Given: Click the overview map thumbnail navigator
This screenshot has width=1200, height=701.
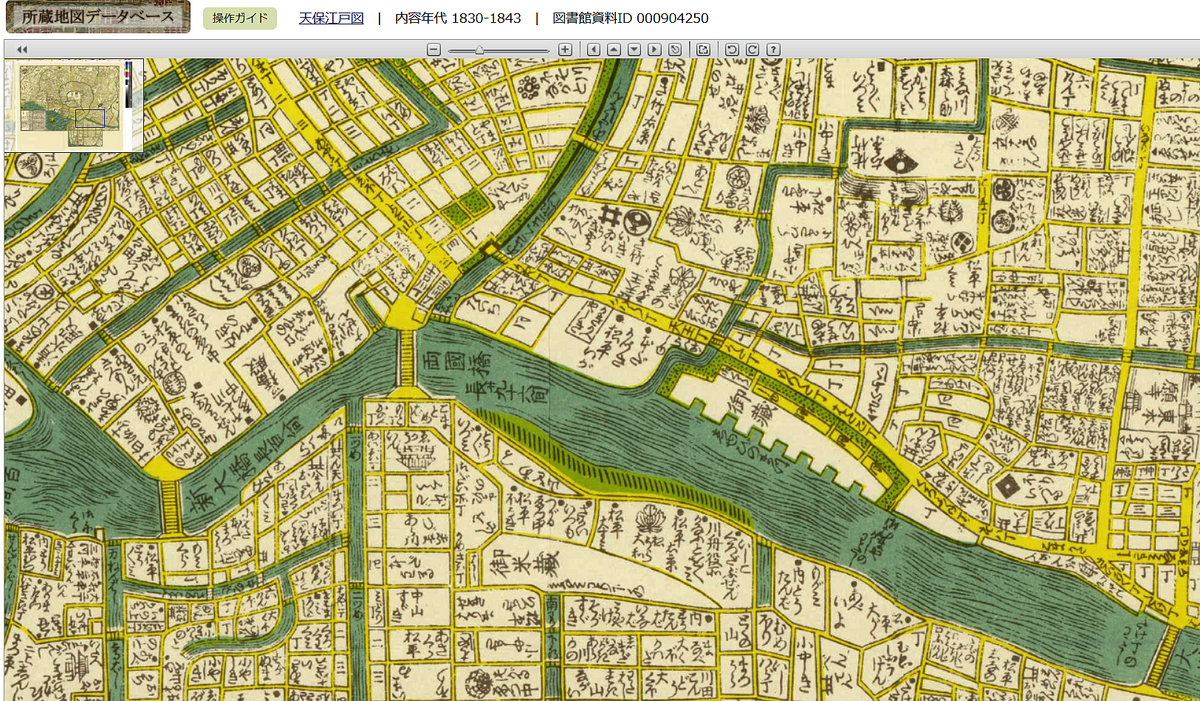Looking at the screenshot, I should coord(73,105).
